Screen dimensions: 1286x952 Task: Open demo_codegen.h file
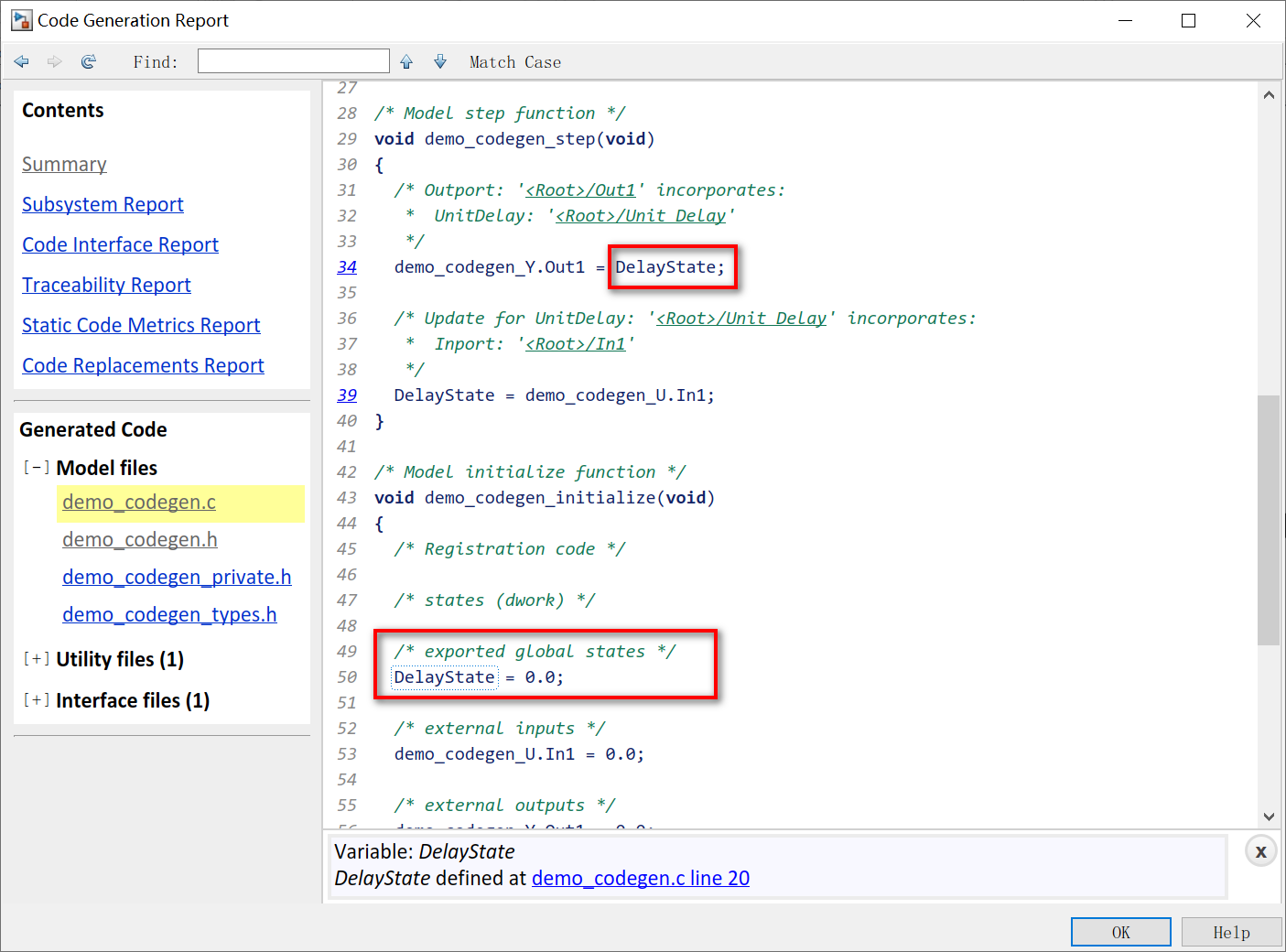click(x=140, y=540)
